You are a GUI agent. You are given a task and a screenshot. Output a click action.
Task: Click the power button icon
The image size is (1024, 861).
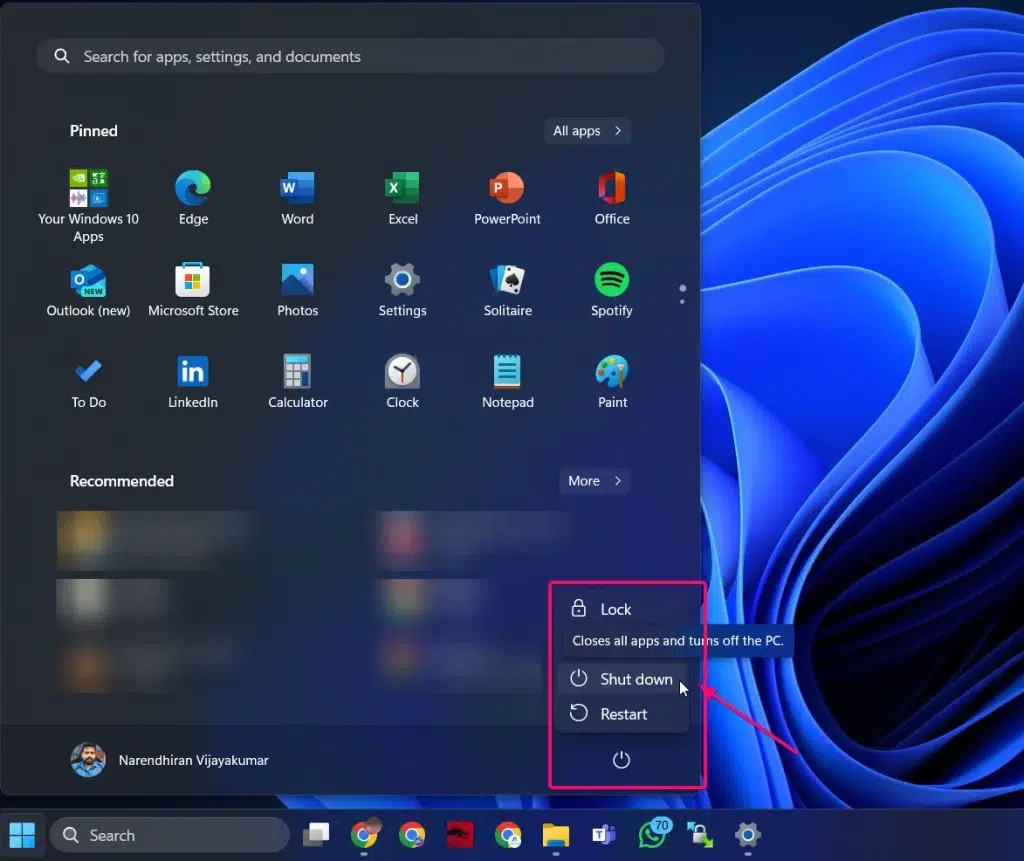coord(621,760)
